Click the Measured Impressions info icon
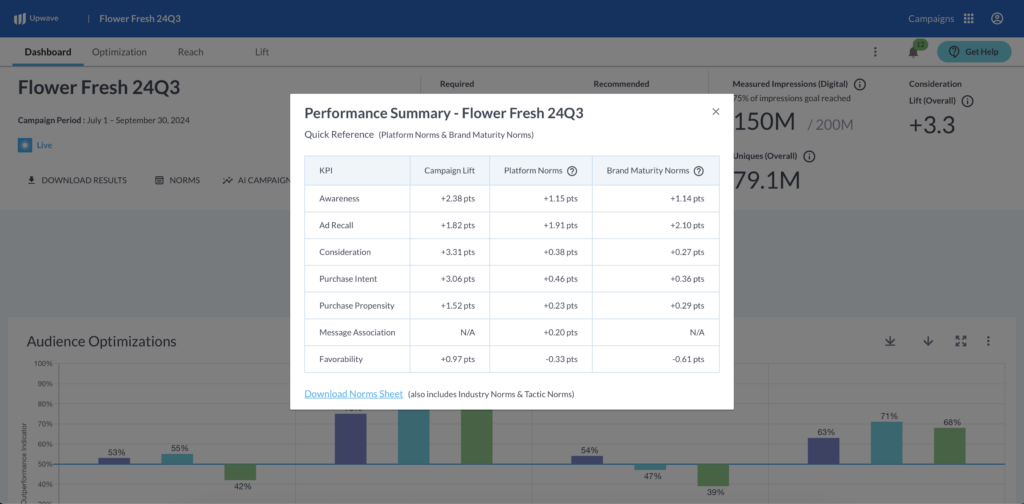The height and width of the screenshot is (504, 1024). 860,84
